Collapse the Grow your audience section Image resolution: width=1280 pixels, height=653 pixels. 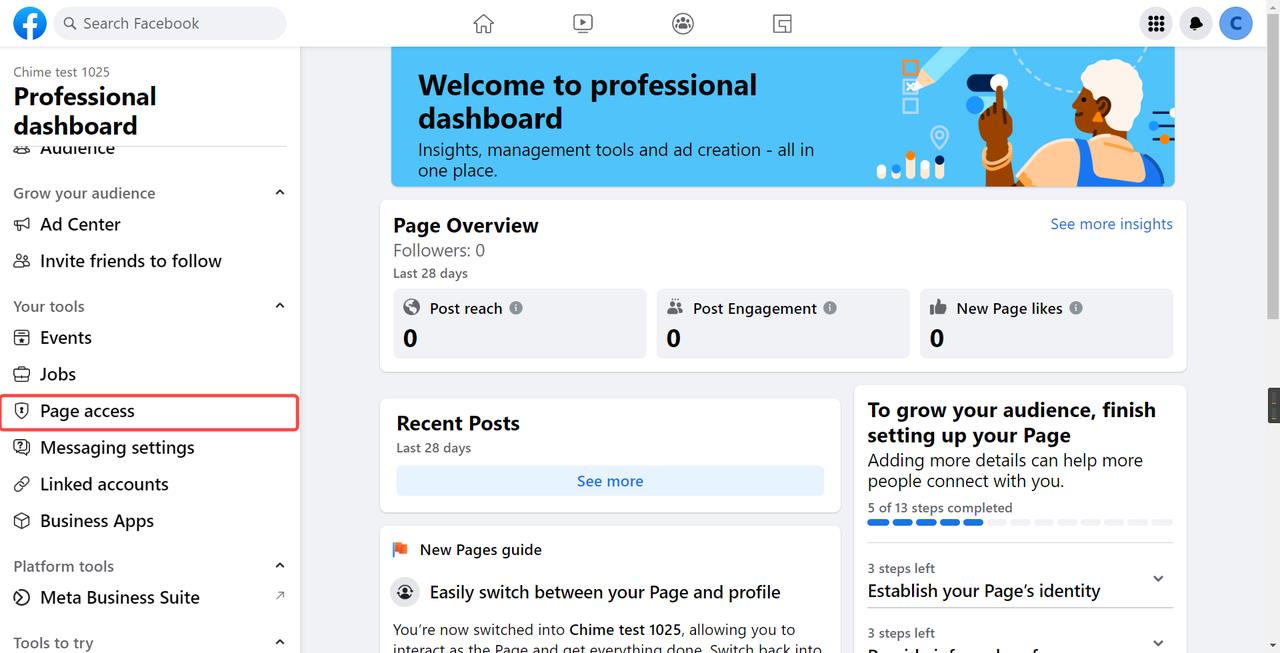(x=280, y=193)
